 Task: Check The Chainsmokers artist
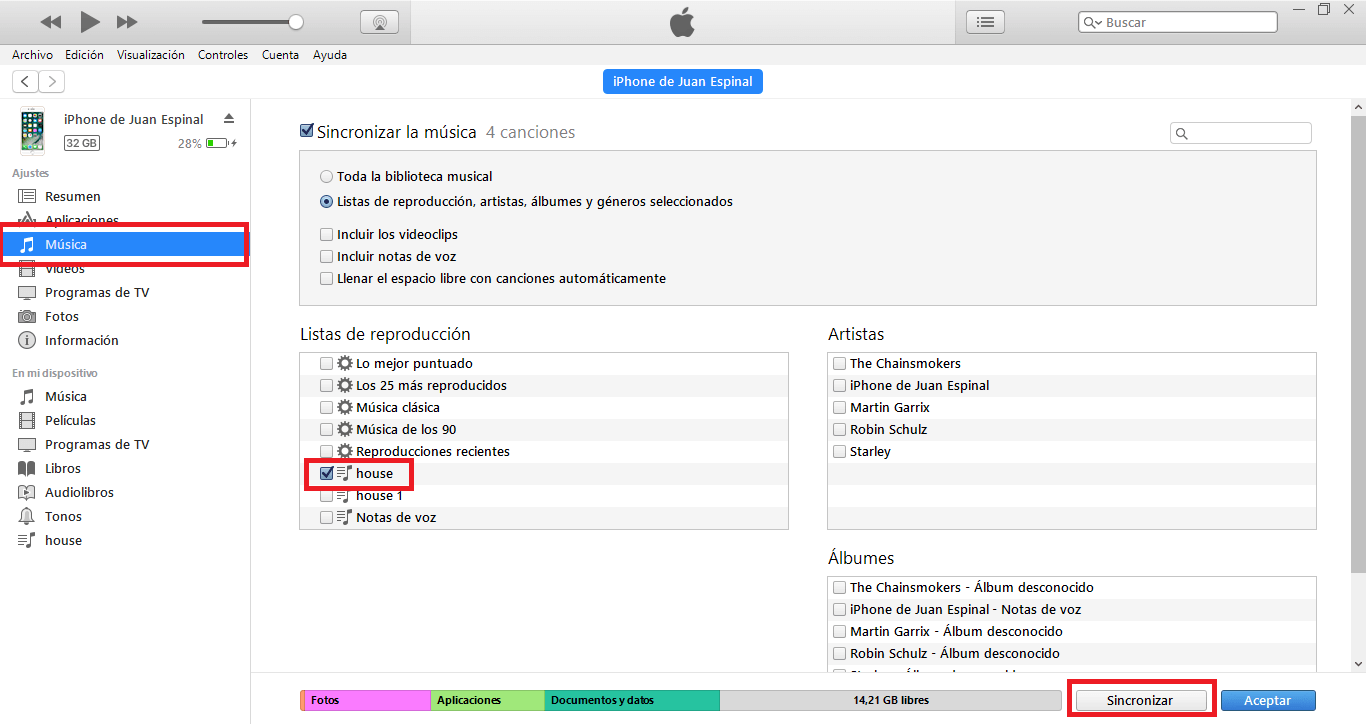tap(840, 363)
